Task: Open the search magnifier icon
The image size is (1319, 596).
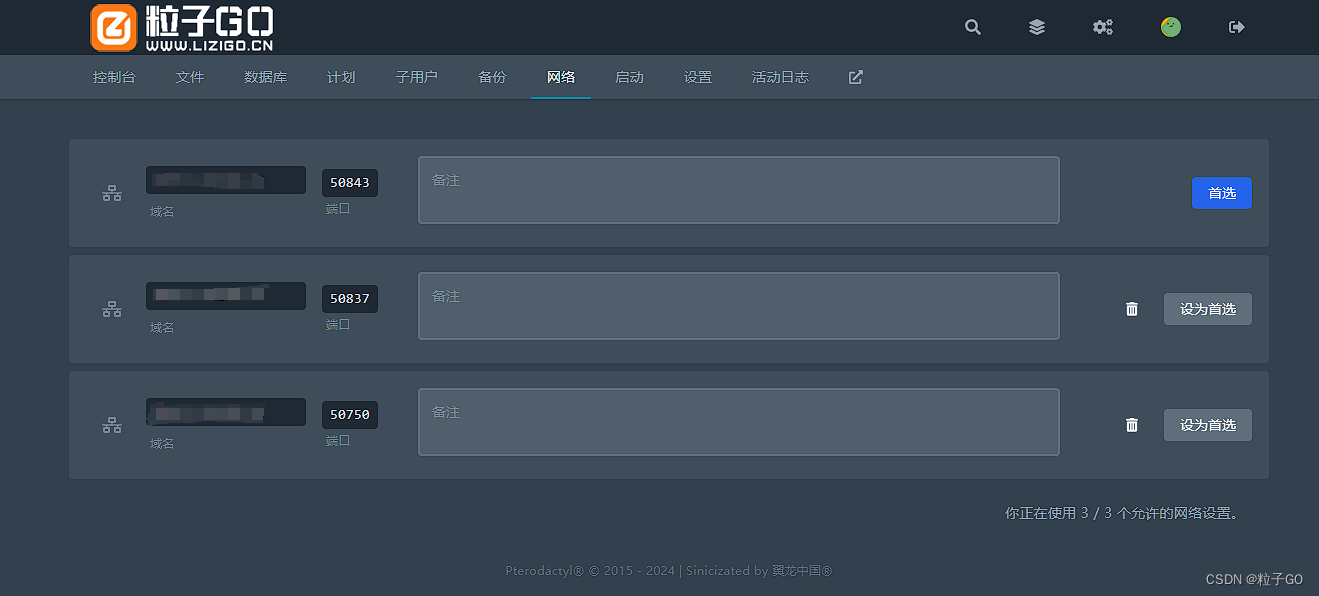Action: pyautogui.click(x=973, y=27)
